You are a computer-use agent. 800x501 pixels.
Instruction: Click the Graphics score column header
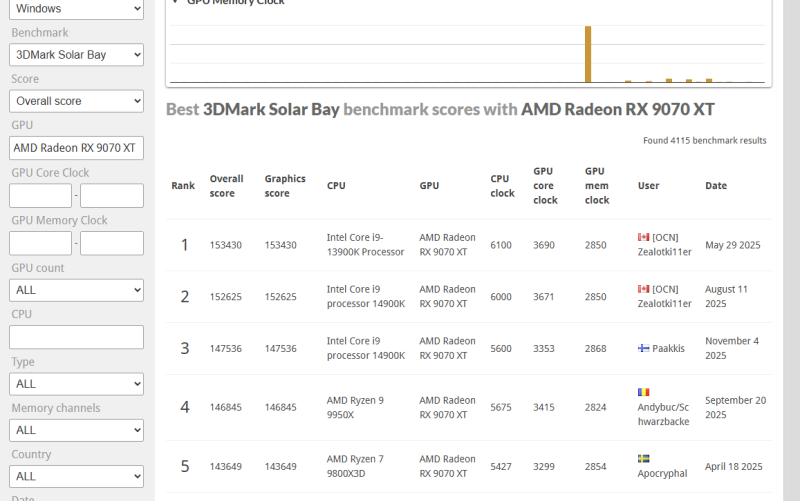(x=285, y=186)
